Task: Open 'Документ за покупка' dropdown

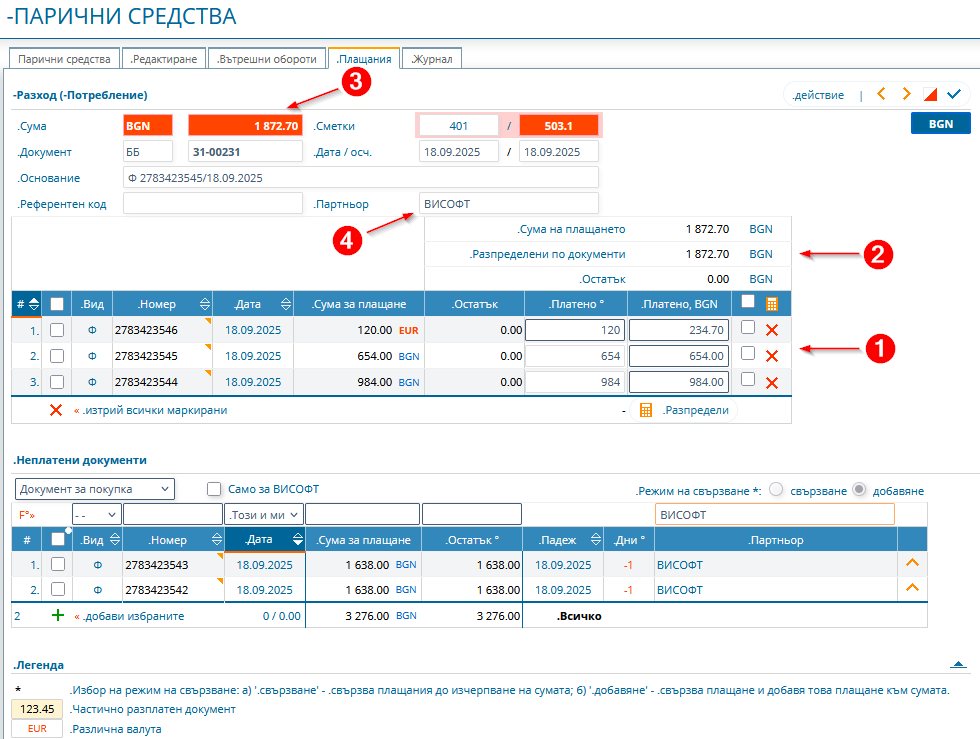Action: (95, 489)
